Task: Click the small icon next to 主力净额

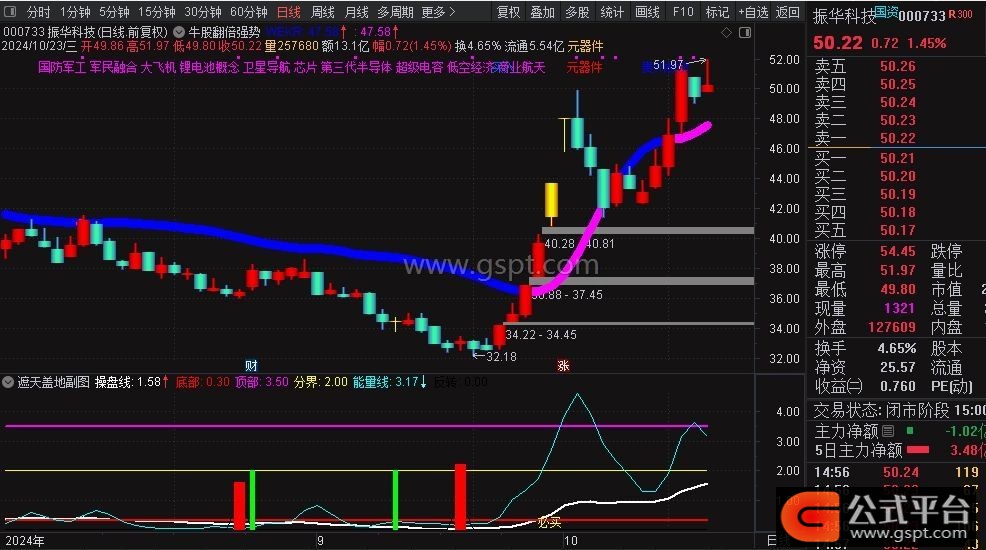Action: pos(888,431)
